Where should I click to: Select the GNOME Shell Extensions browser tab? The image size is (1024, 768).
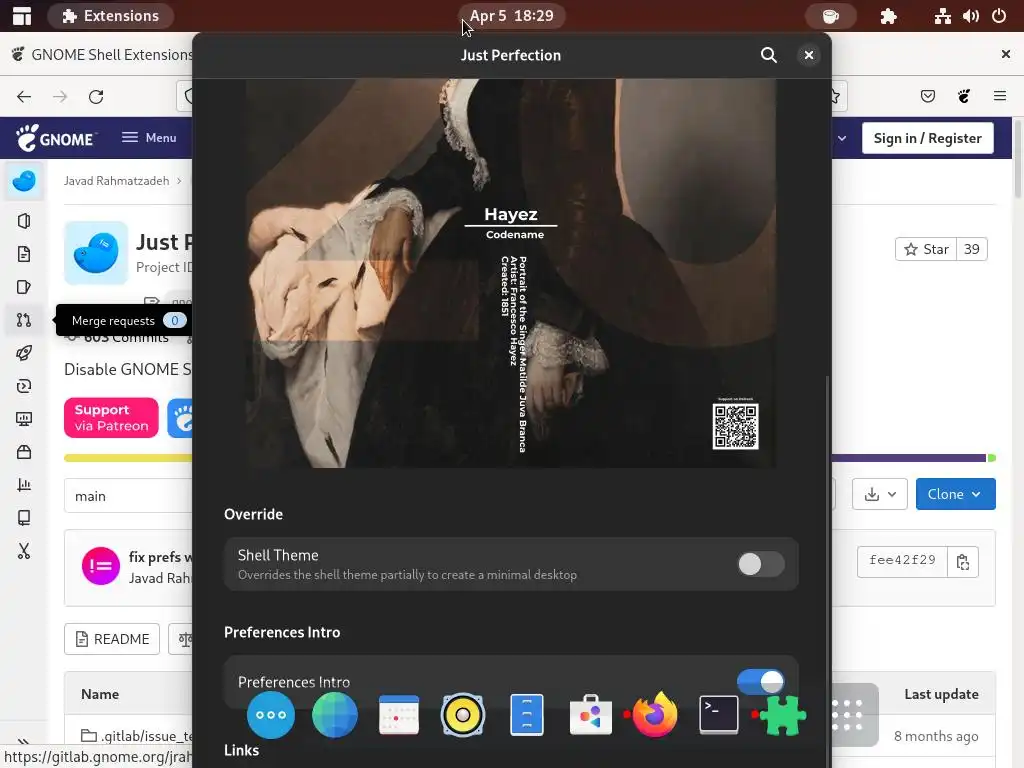click(x=103, y=54)
